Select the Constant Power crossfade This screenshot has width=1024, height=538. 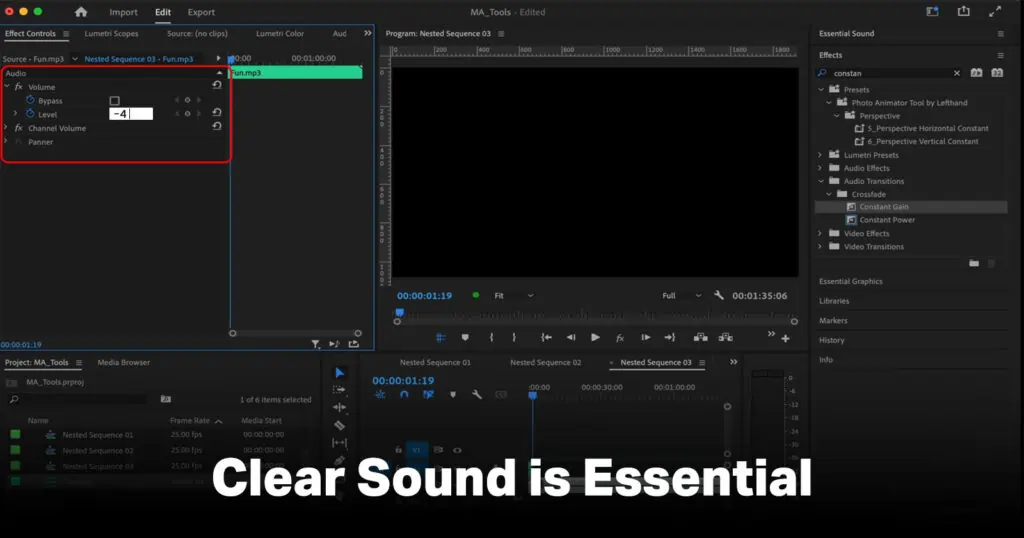pos(887,220)
